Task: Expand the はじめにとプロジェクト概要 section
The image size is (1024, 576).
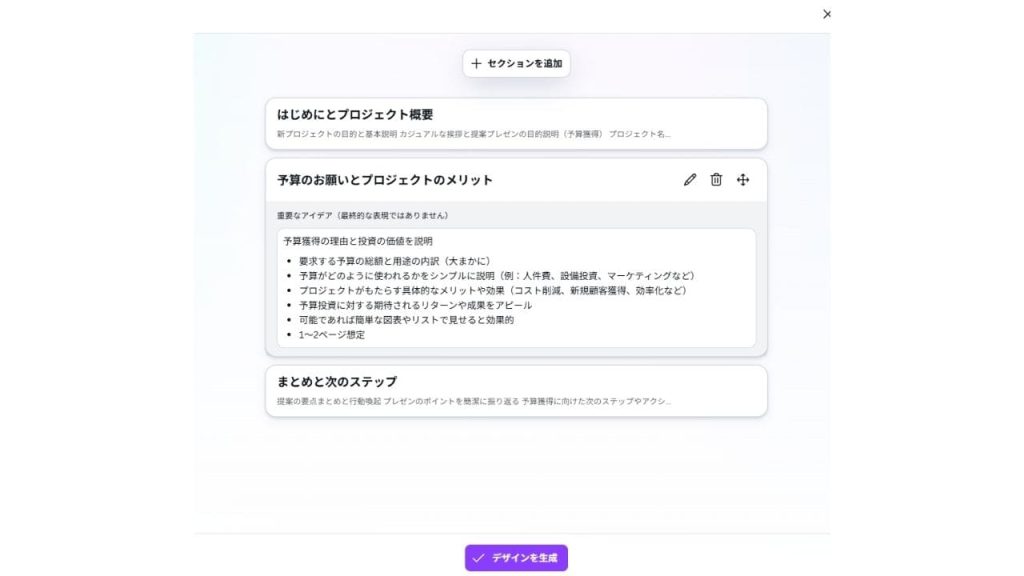Action: (x=355, y=115)
